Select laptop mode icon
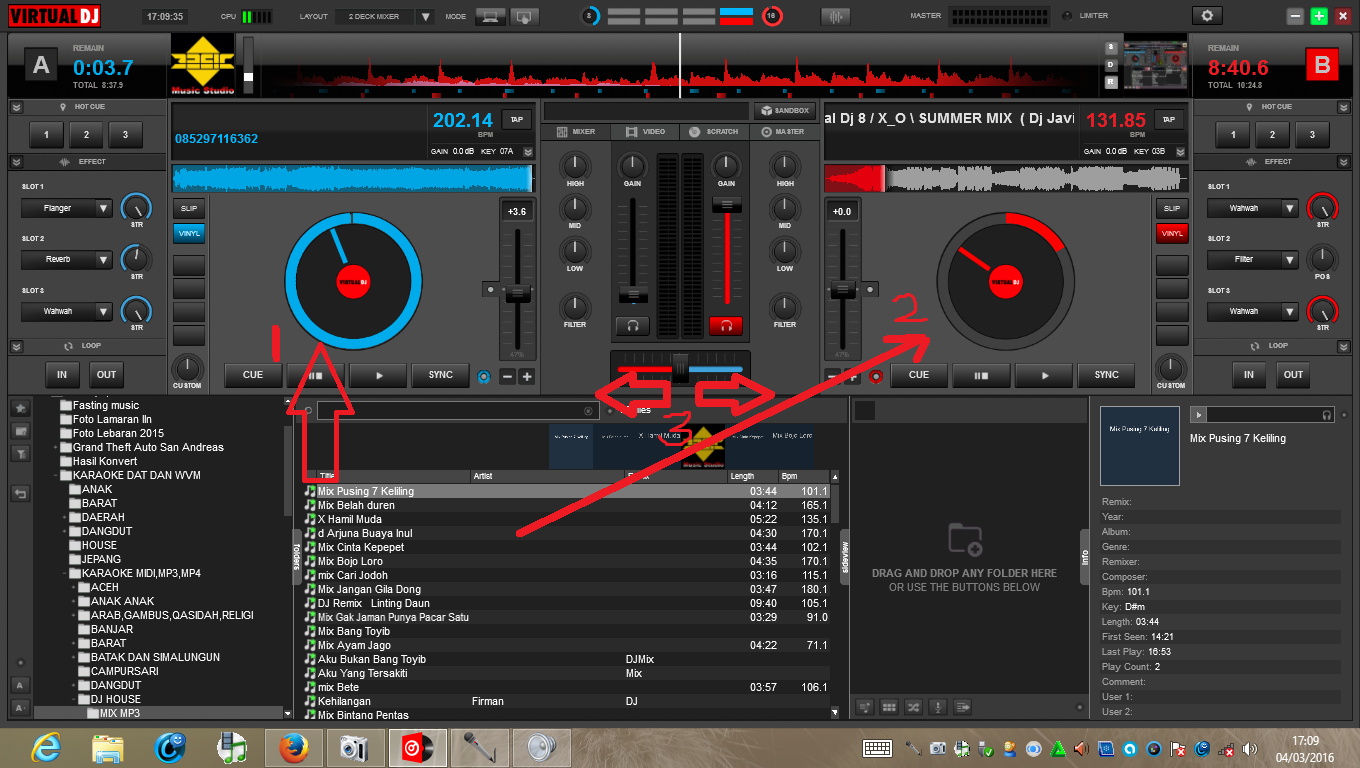The height and width of the screenshot is (768, 1360). (x=490, y=16)
